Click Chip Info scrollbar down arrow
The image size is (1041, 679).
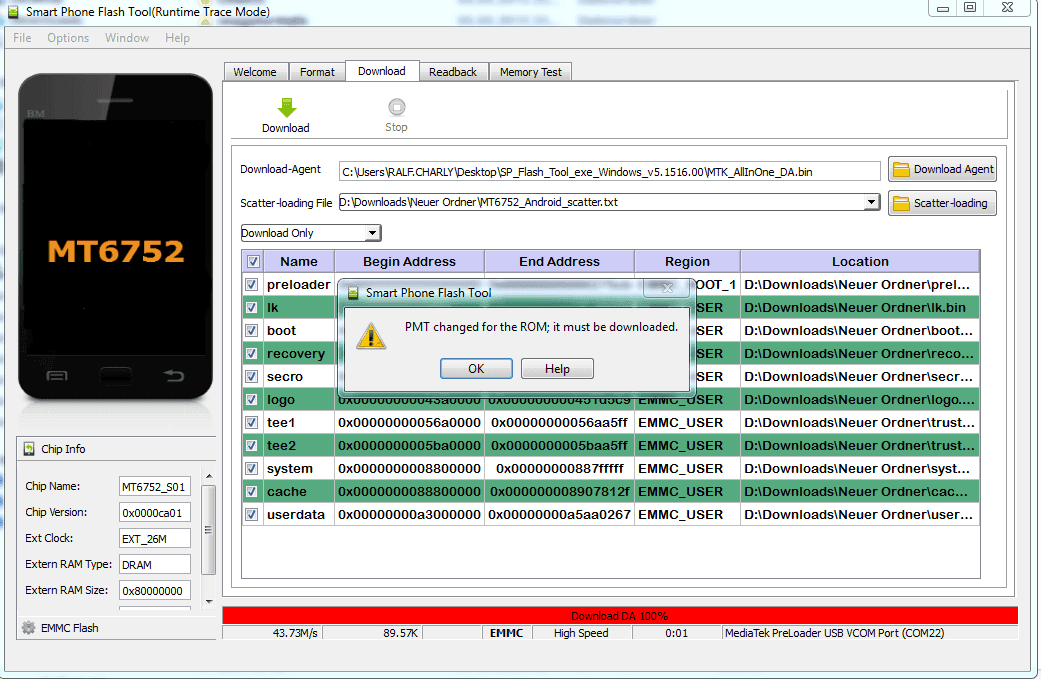(x=208, y=601)
